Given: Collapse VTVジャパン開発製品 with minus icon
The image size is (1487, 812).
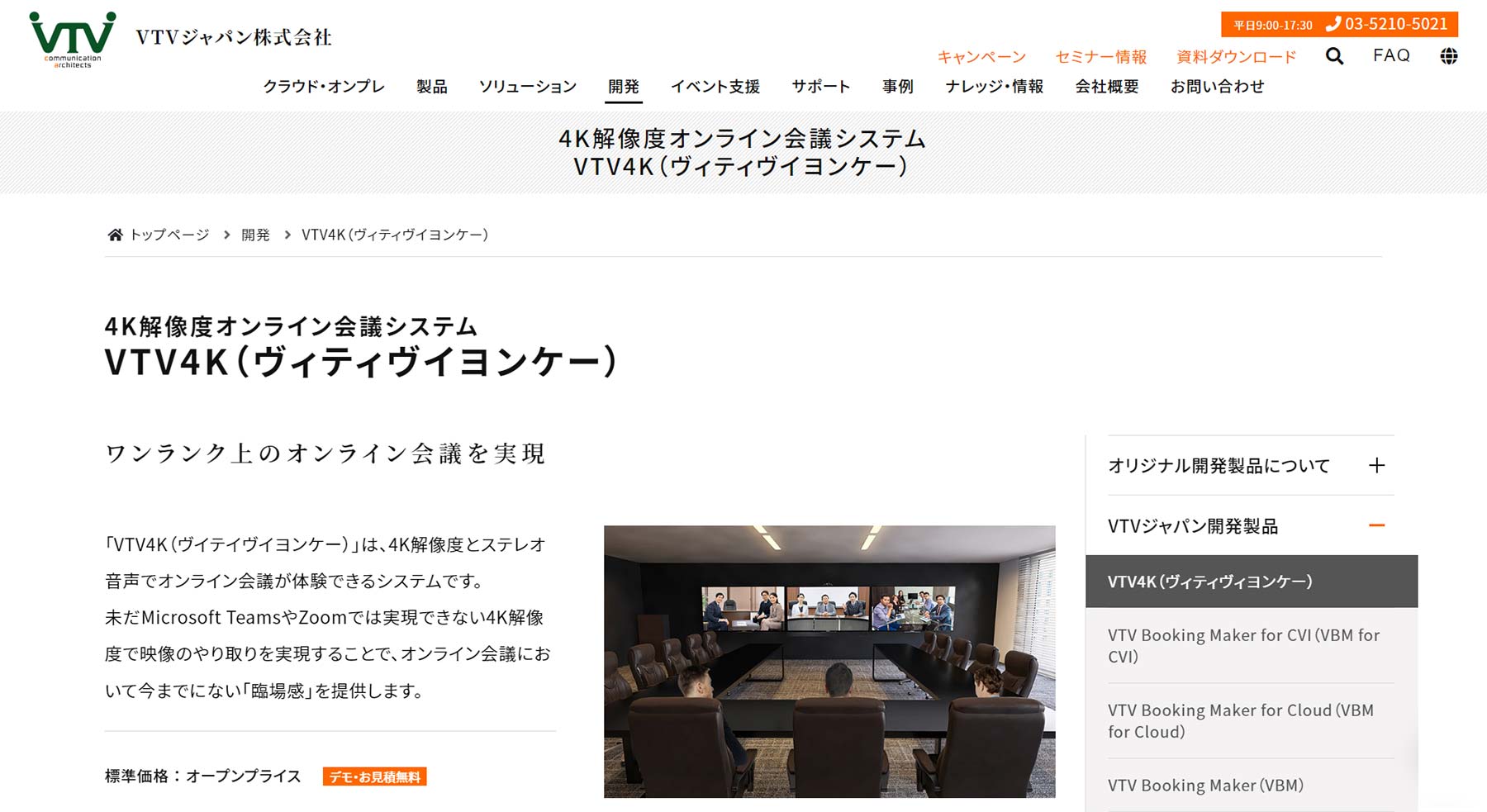Looking at the screenshot, I should point(1376,525).
